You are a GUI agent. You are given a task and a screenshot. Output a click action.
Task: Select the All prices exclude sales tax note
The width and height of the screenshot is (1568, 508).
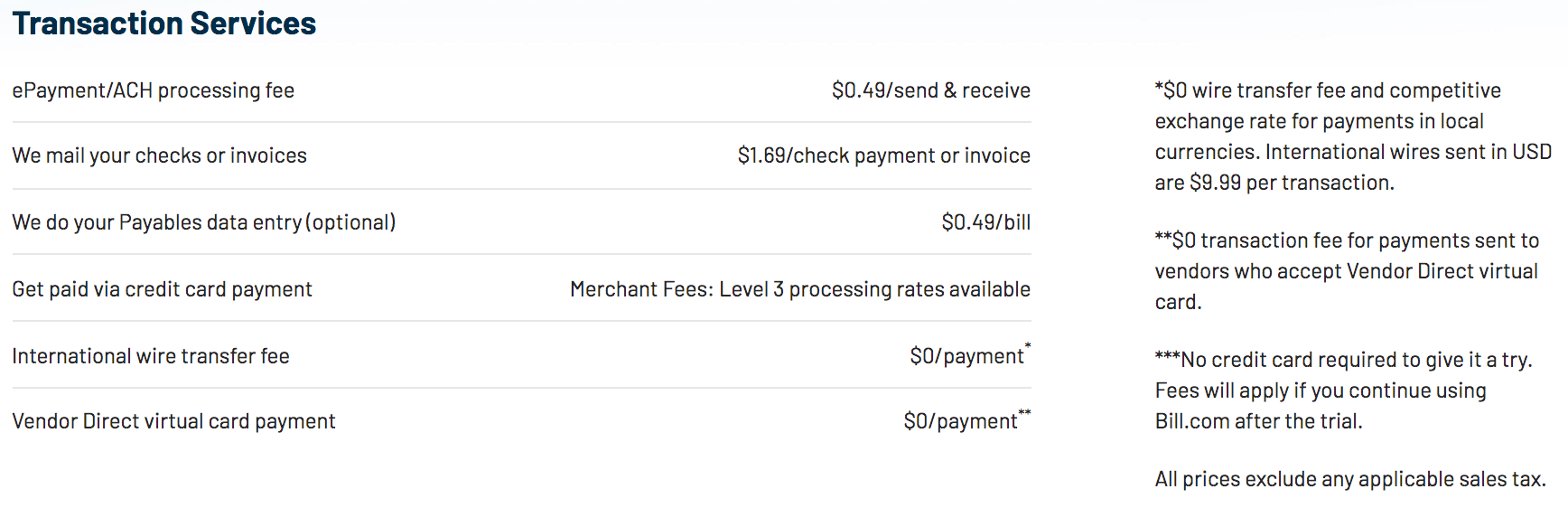(1350, 479)
